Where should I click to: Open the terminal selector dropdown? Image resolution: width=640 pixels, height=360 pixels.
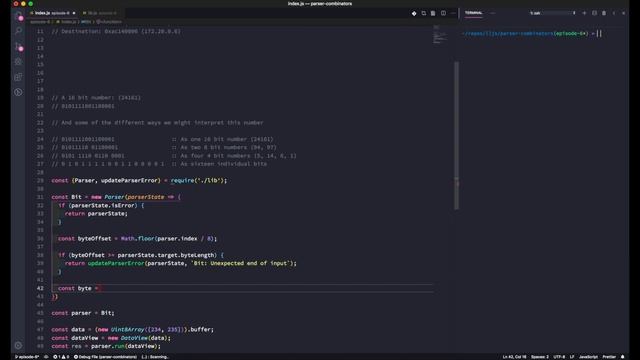point(553,13)
